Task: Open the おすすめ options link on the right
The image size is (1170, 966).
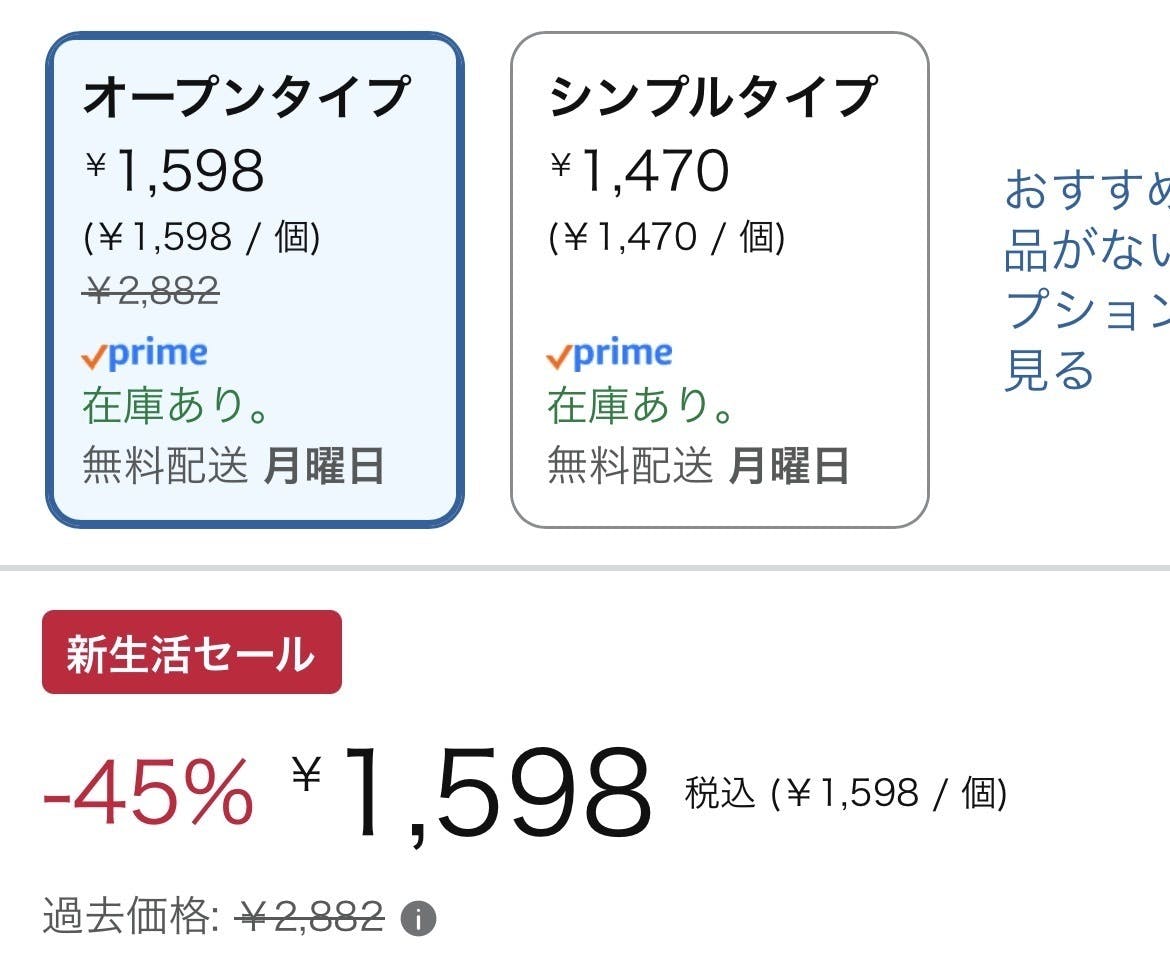Action: [1086, 280]
